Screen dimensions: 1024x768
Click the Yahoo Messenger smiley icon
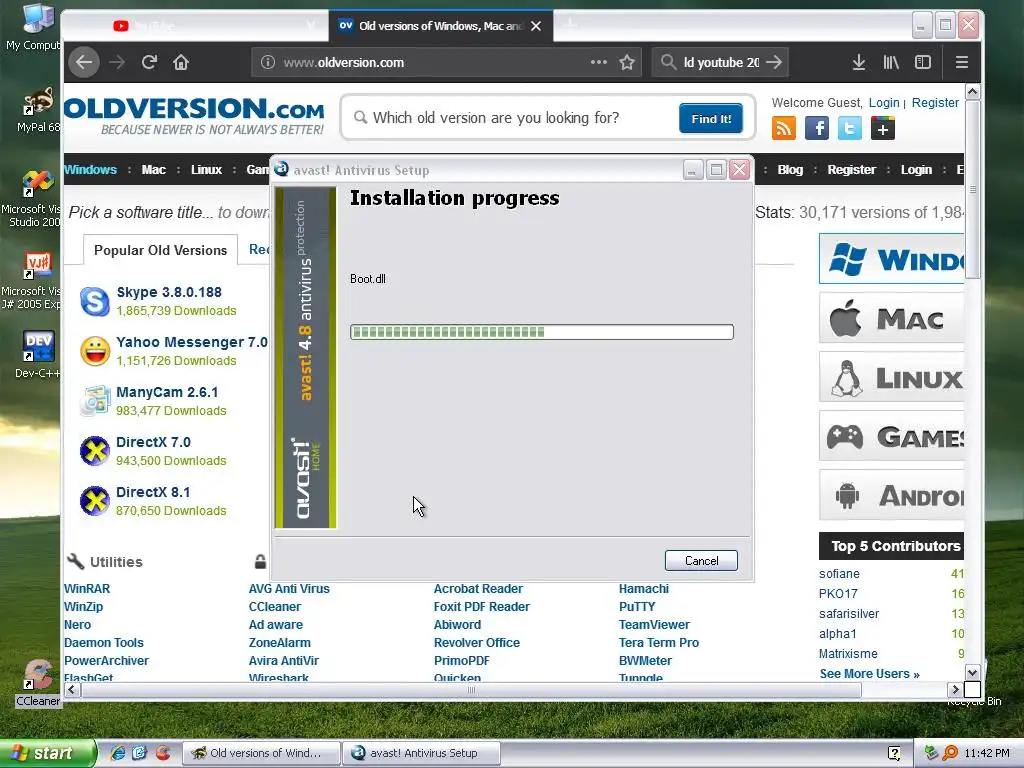coord(95,351)
